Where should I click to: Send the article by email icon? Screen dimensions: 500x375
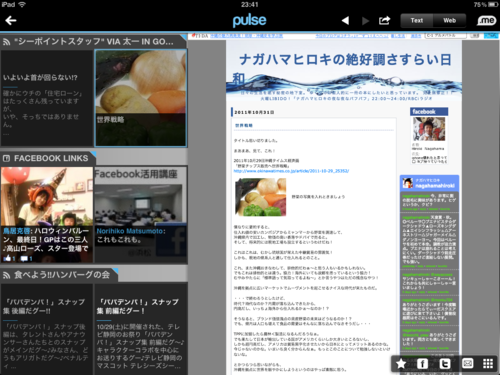pos(467,363)
